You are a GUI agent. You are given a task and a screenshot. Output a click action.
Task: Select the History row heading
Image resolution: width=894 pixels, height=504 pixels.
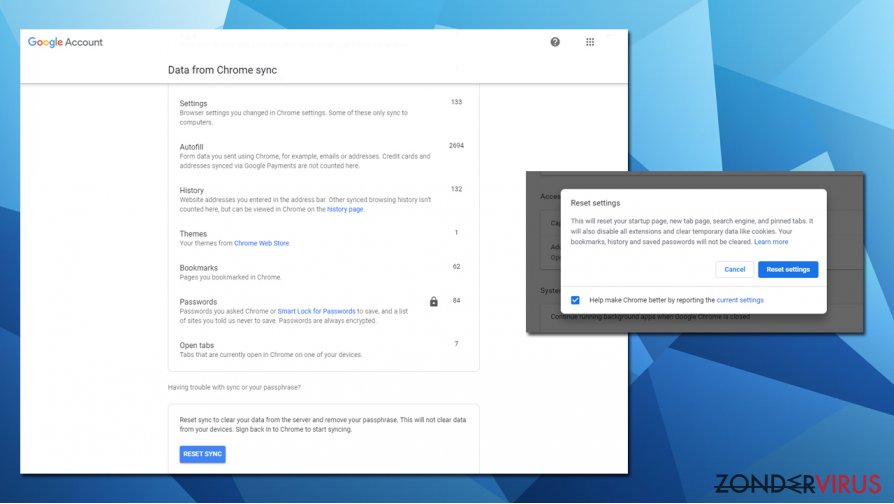192,190
